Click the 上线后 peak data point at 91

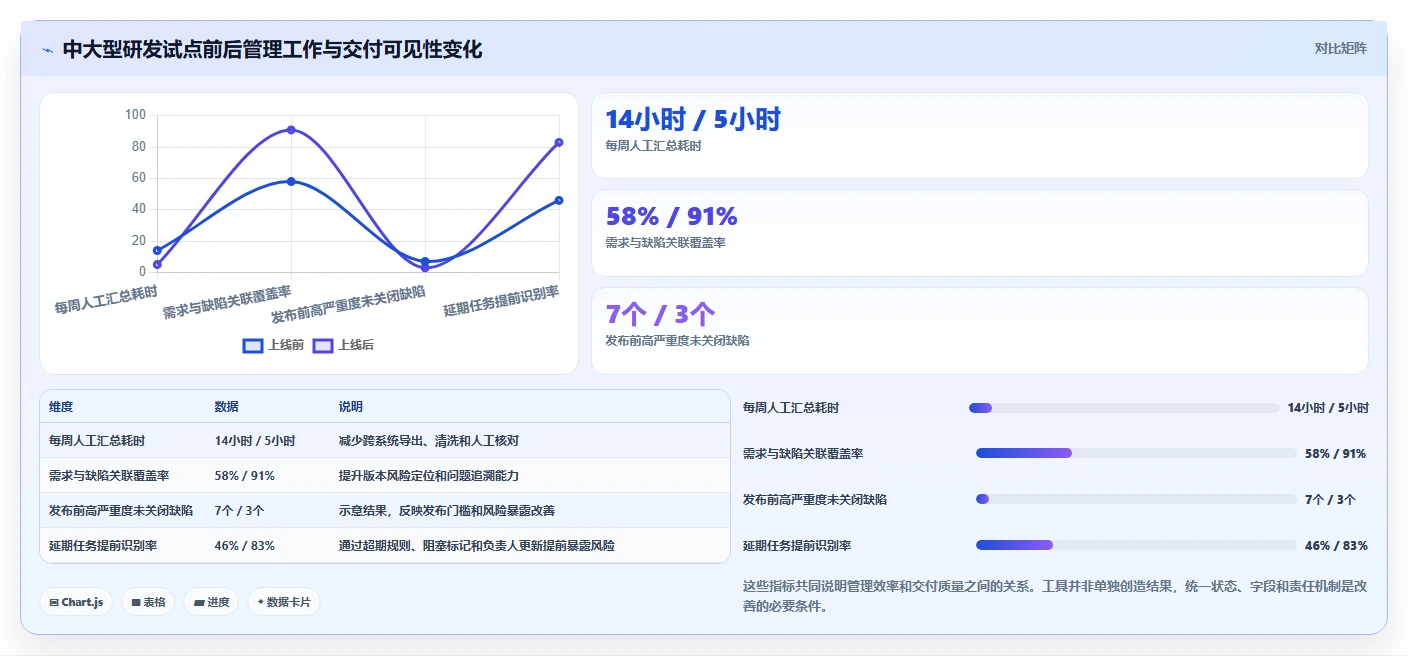[291, 130]
